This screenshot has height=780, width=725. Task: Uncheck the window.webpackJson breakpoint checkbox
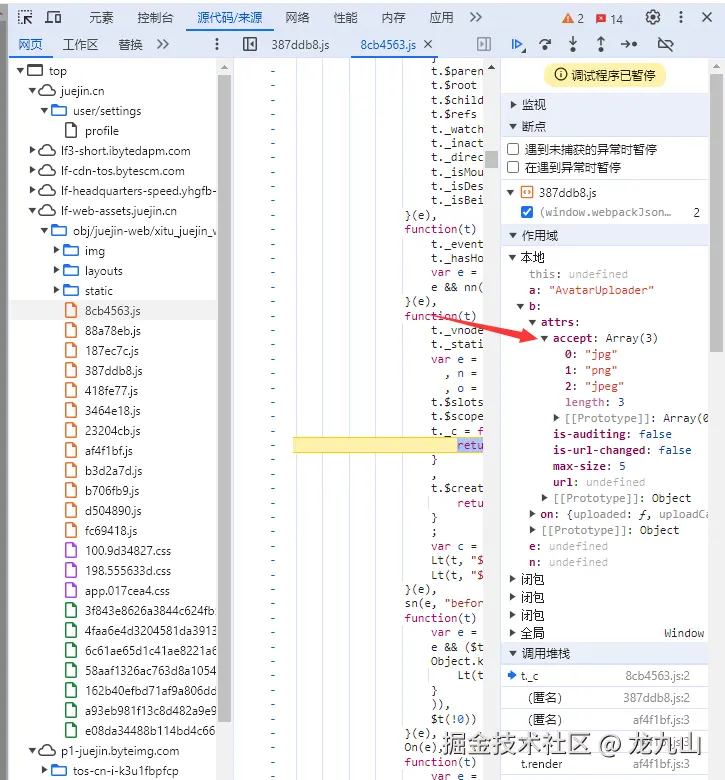[526, 212]
